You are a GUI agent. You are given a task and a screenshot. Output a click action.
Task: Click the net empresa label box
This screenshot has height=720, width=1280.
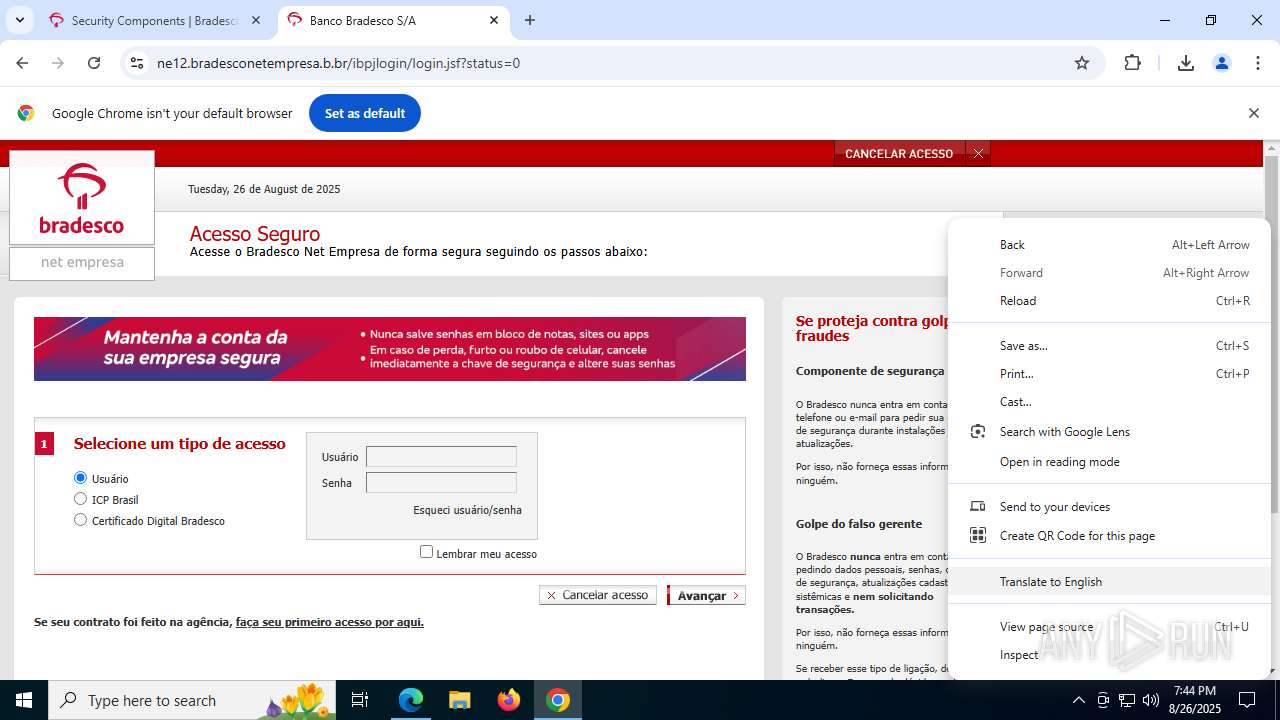tap(82, 263)
